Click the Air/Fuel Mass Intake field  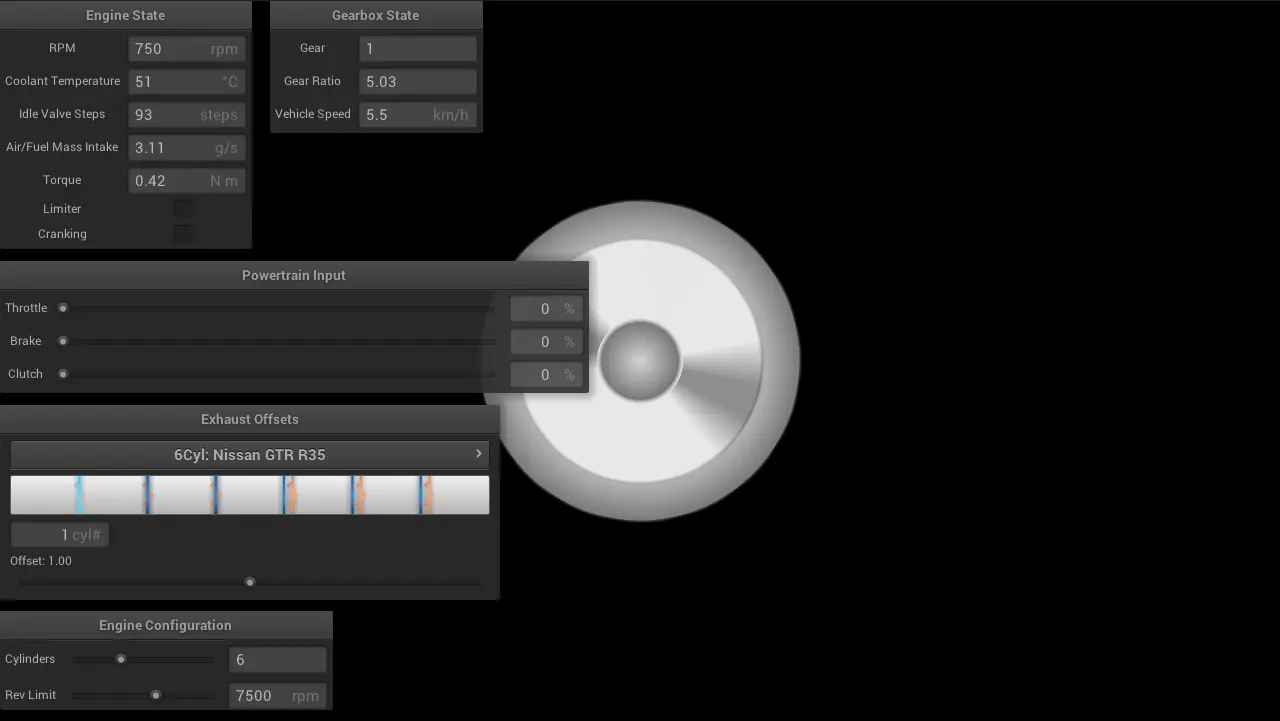187,147
